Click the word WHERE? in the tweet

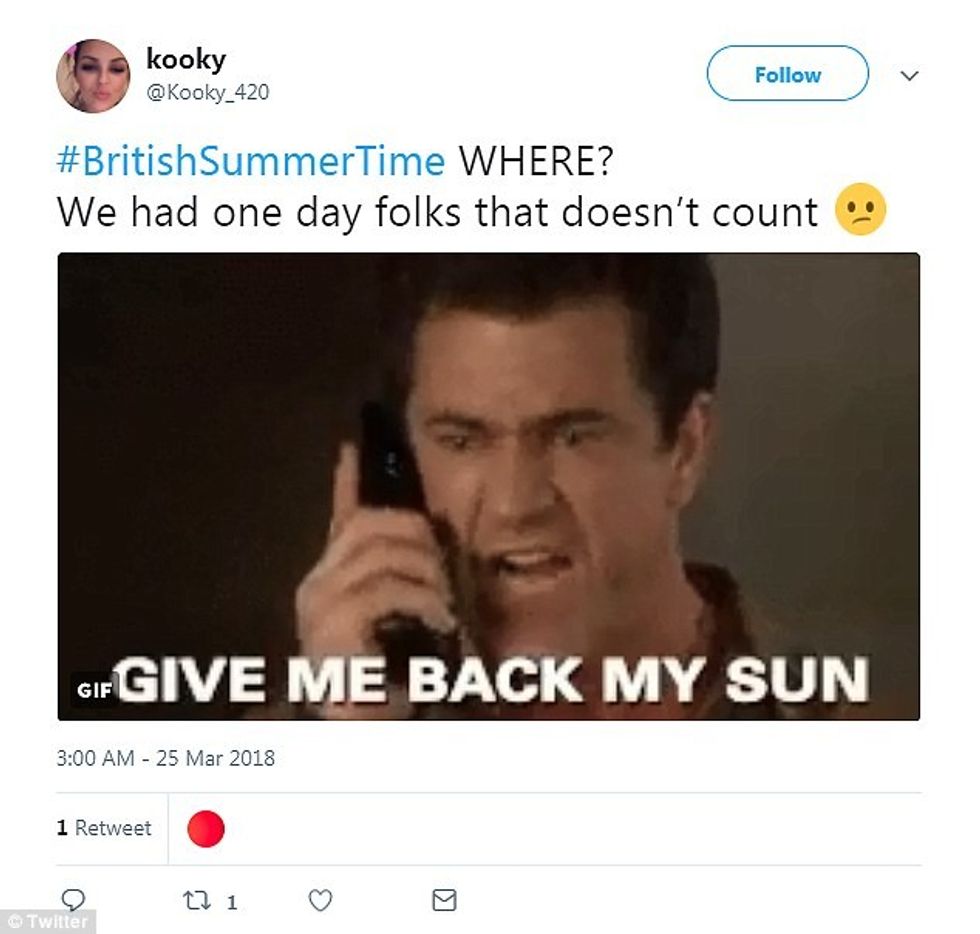pos(537,161)
